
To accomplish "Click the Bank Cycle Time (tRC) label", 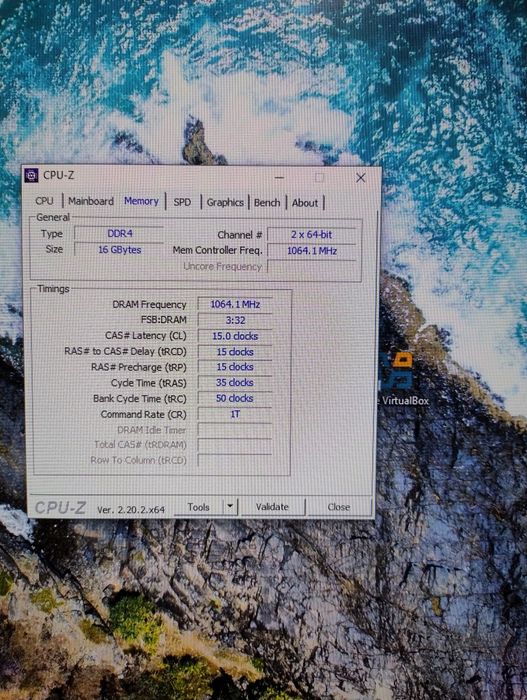I will [140, 399].
